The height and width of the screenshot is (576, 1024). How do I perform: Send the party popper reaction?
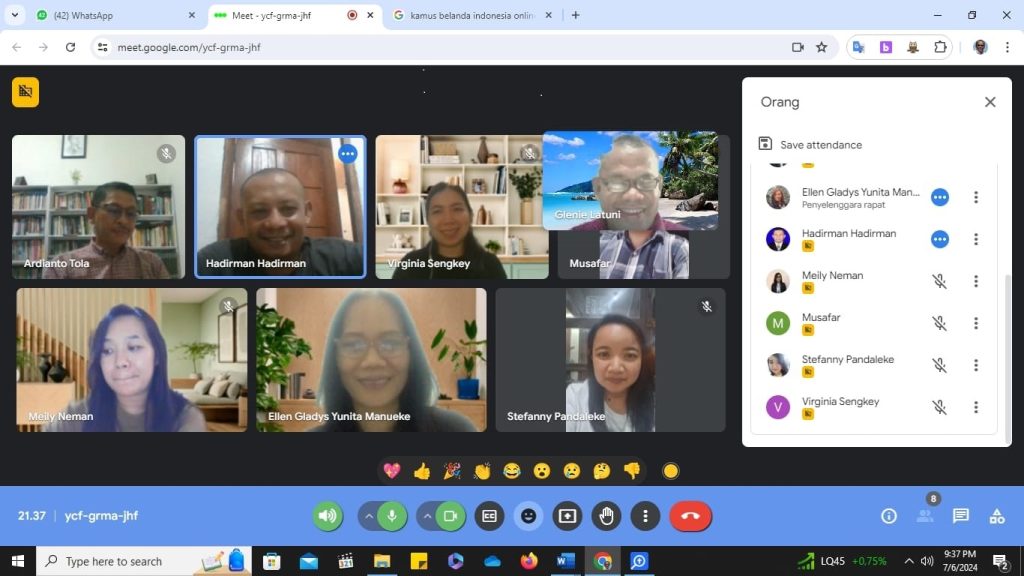click(x=452, y=471)
